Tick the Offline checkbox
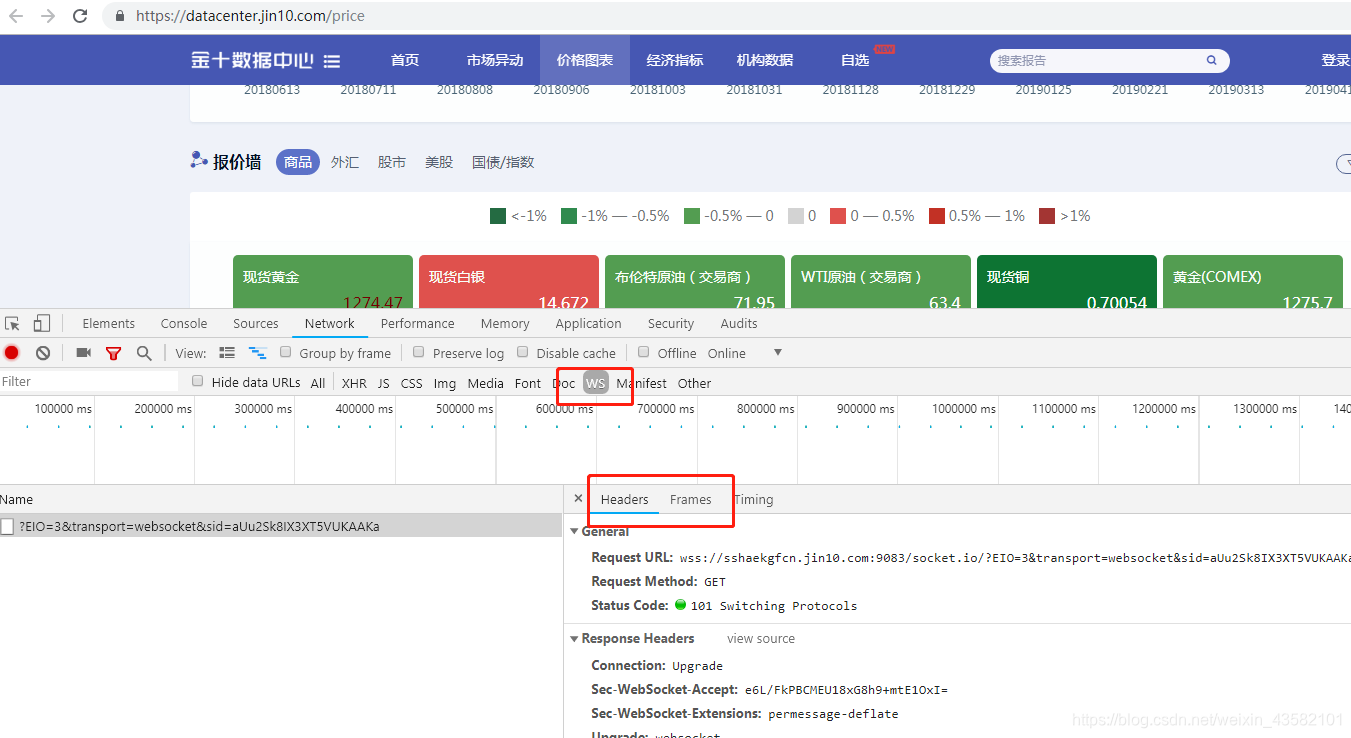 [644, 352]
